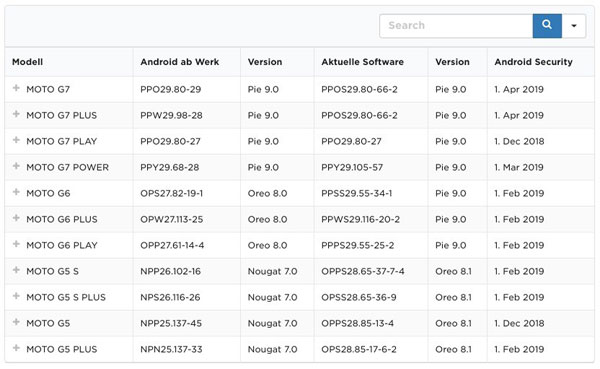
Task: Click current software OPPS28.65-37-7-4 cell
Action: tap(363, 271)
